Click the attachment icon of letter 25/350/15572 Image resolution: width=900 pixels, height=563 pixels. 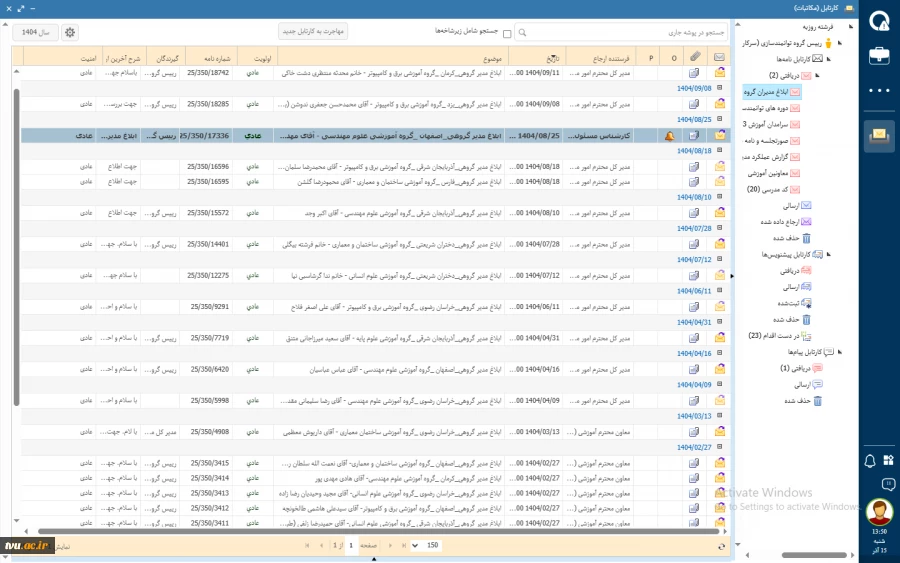point(694,213)
